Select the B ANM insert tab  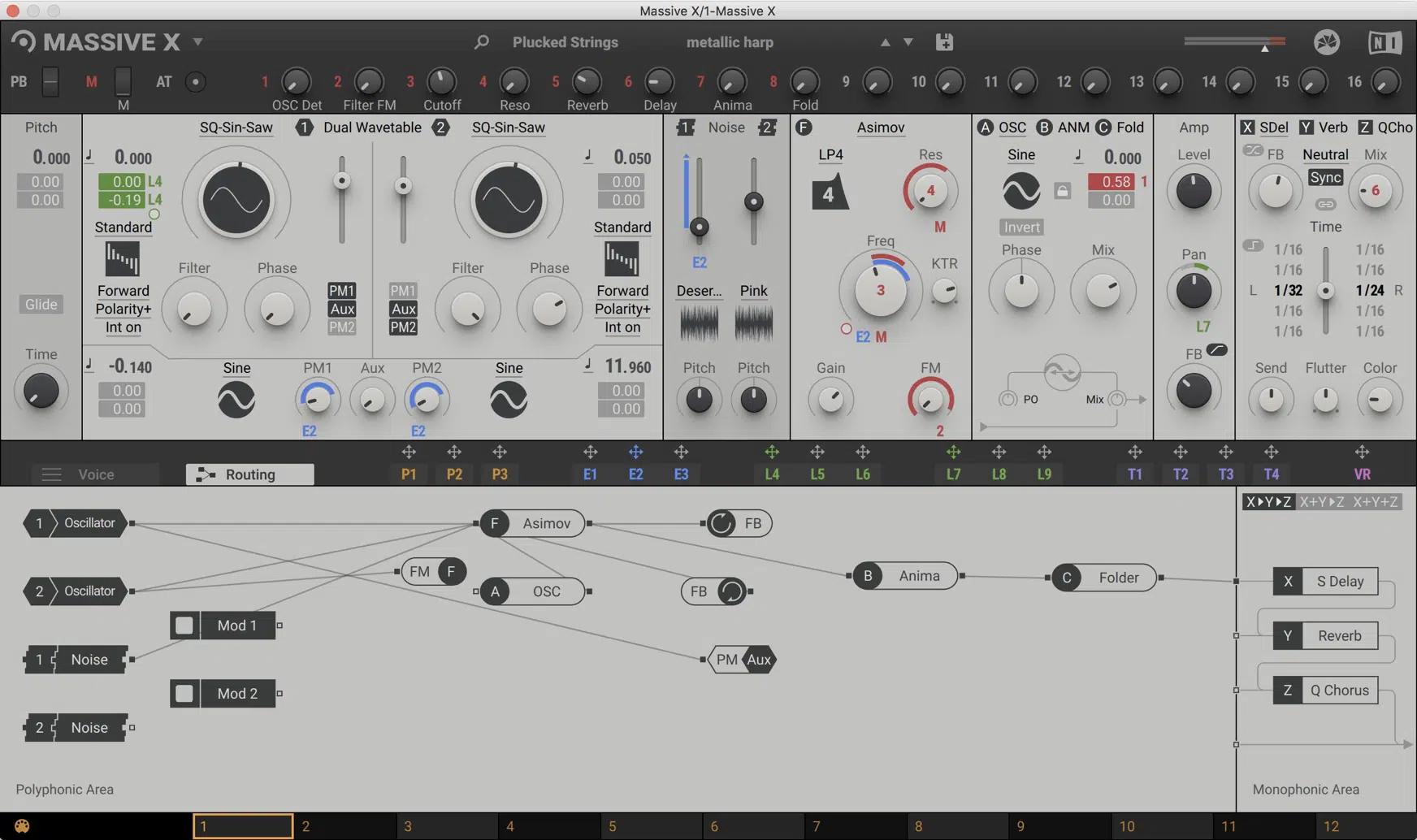[x=1063, y=128]
